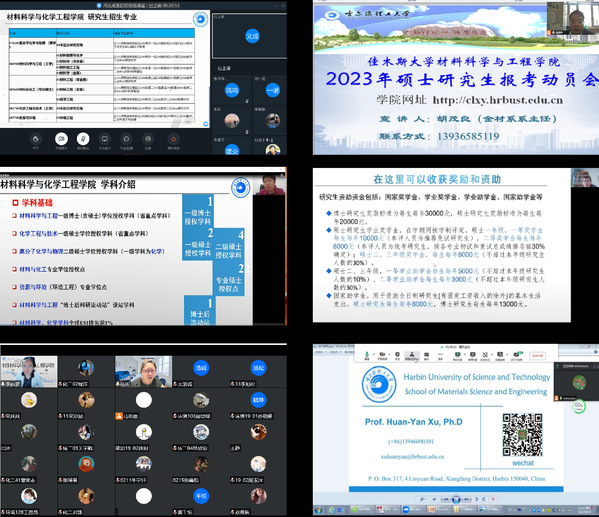Click the screen-share monitor icon in classroom toolbar
This screenshot has height=517, width=599.
[x=105, y=139]
